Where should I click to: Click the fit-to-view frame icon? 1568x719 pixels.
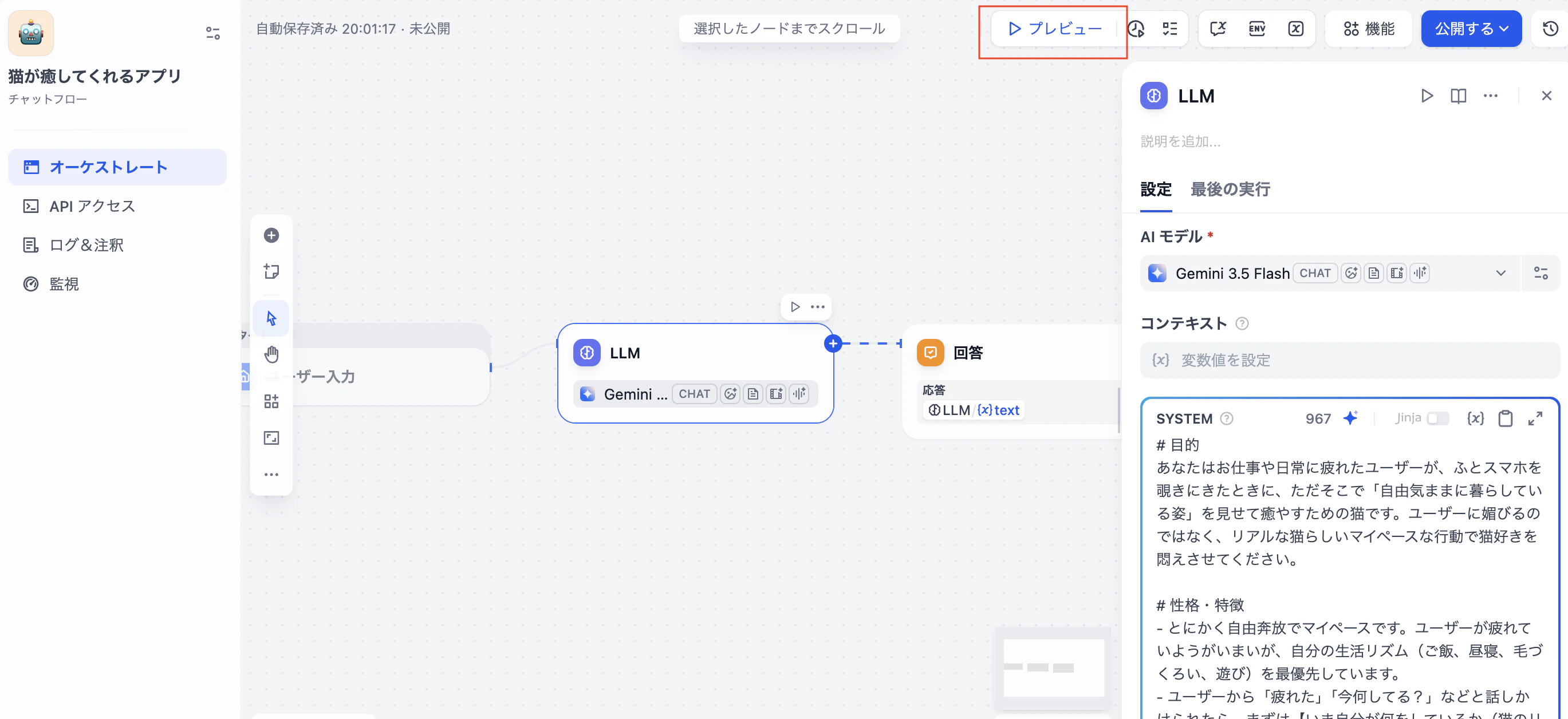(x=271, y=437)
